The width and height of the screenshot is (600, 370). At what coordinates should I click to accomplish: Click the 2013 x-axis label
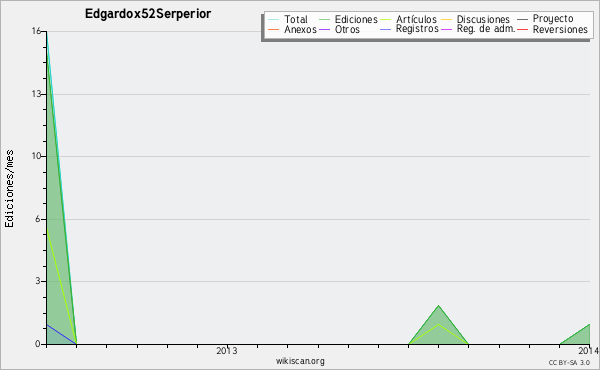pyautogui.click(x=227, y=350)
